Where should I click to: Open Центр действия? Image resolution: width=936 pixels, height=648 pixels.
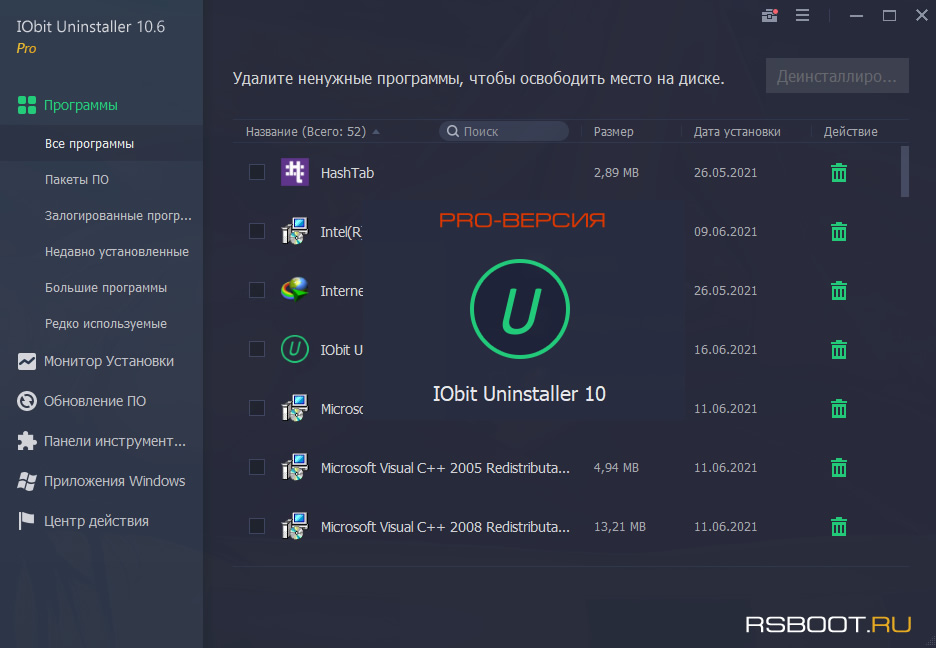point(96,521)
